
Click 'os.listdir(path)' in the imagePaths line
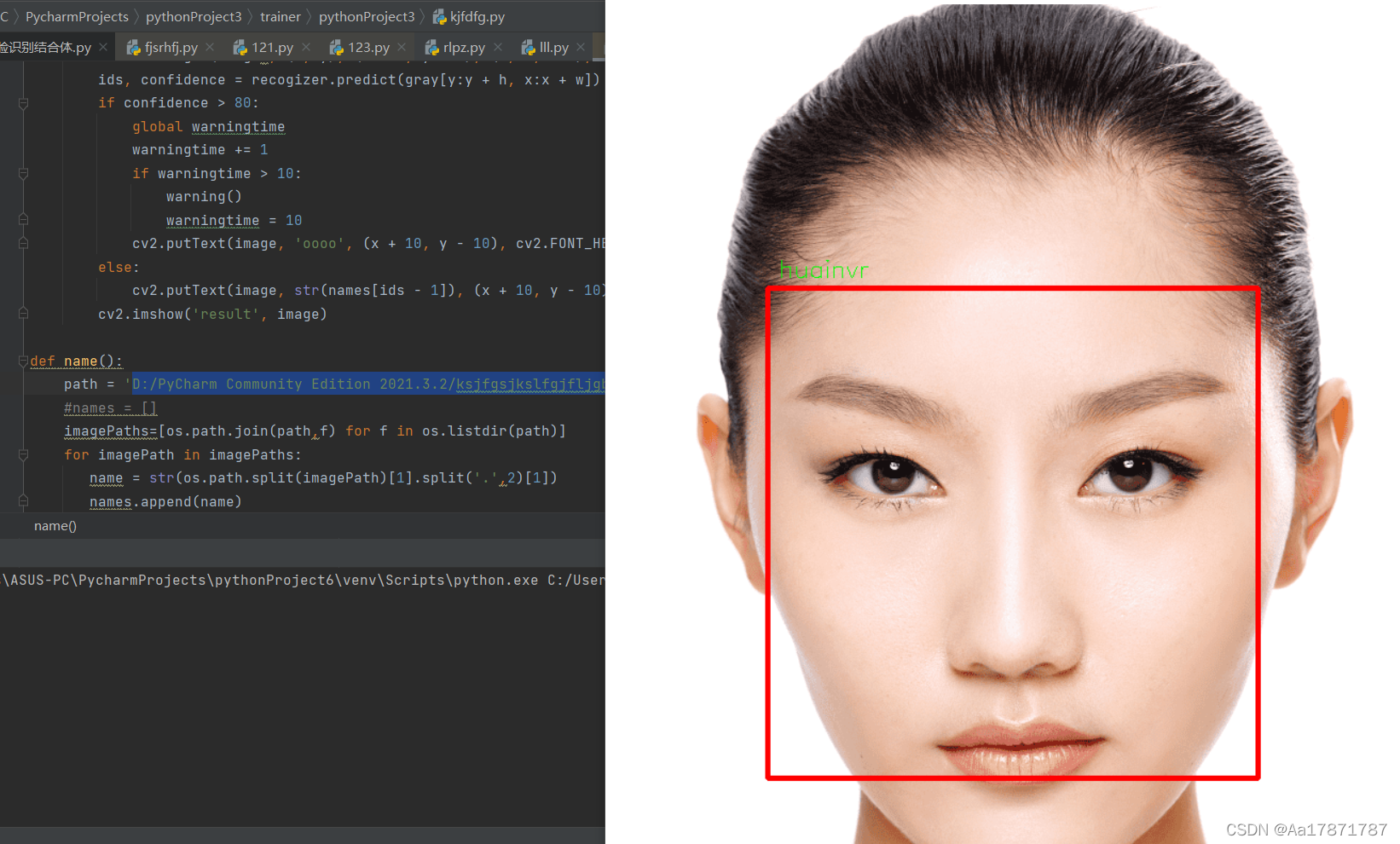pyautogui.click(x=489, y=431)
